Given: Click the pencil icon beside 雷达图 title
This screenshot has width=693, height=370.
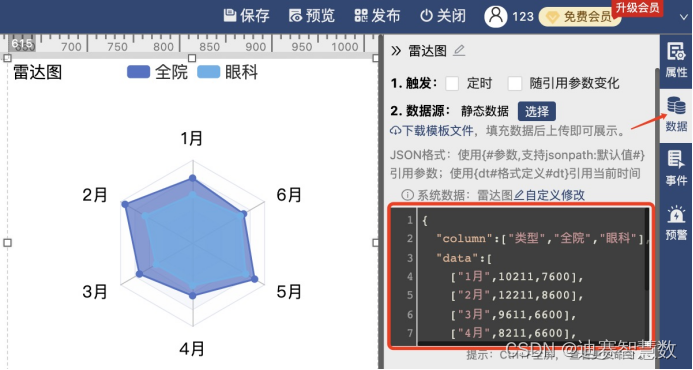Looking at the screenshot, I should (459, 51).
